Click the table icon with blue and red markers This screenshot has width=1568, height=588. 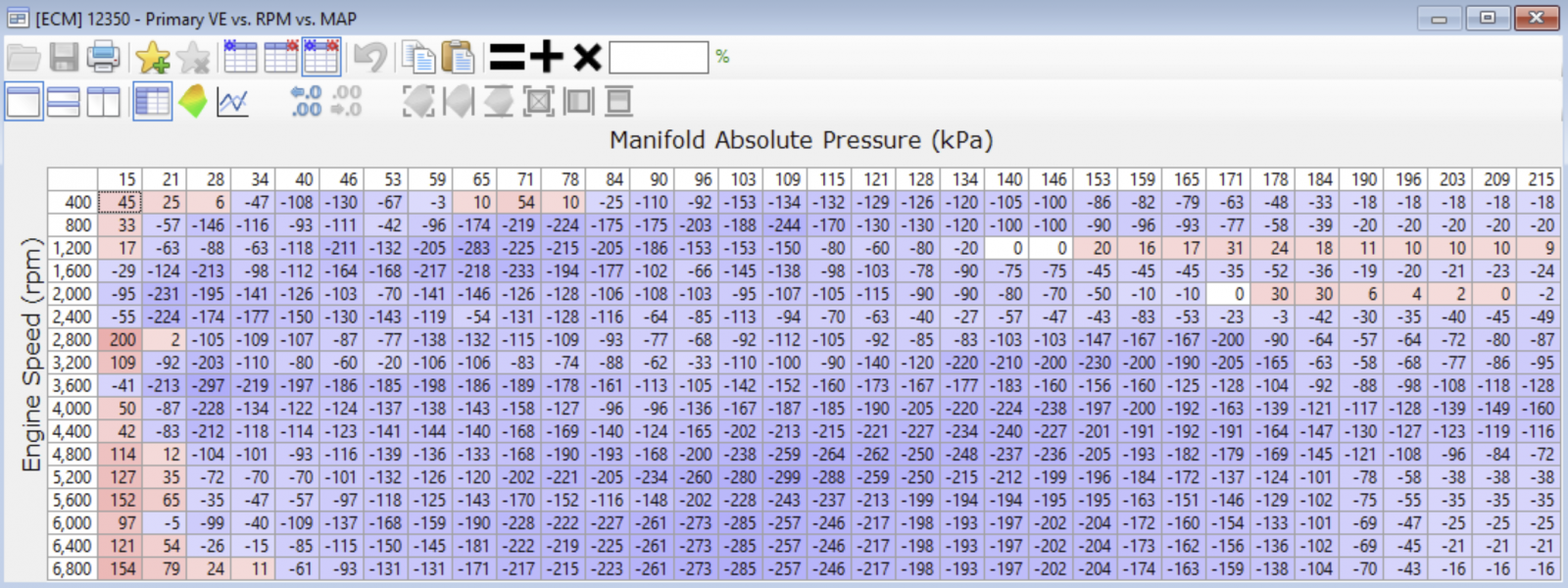(321, 57)
